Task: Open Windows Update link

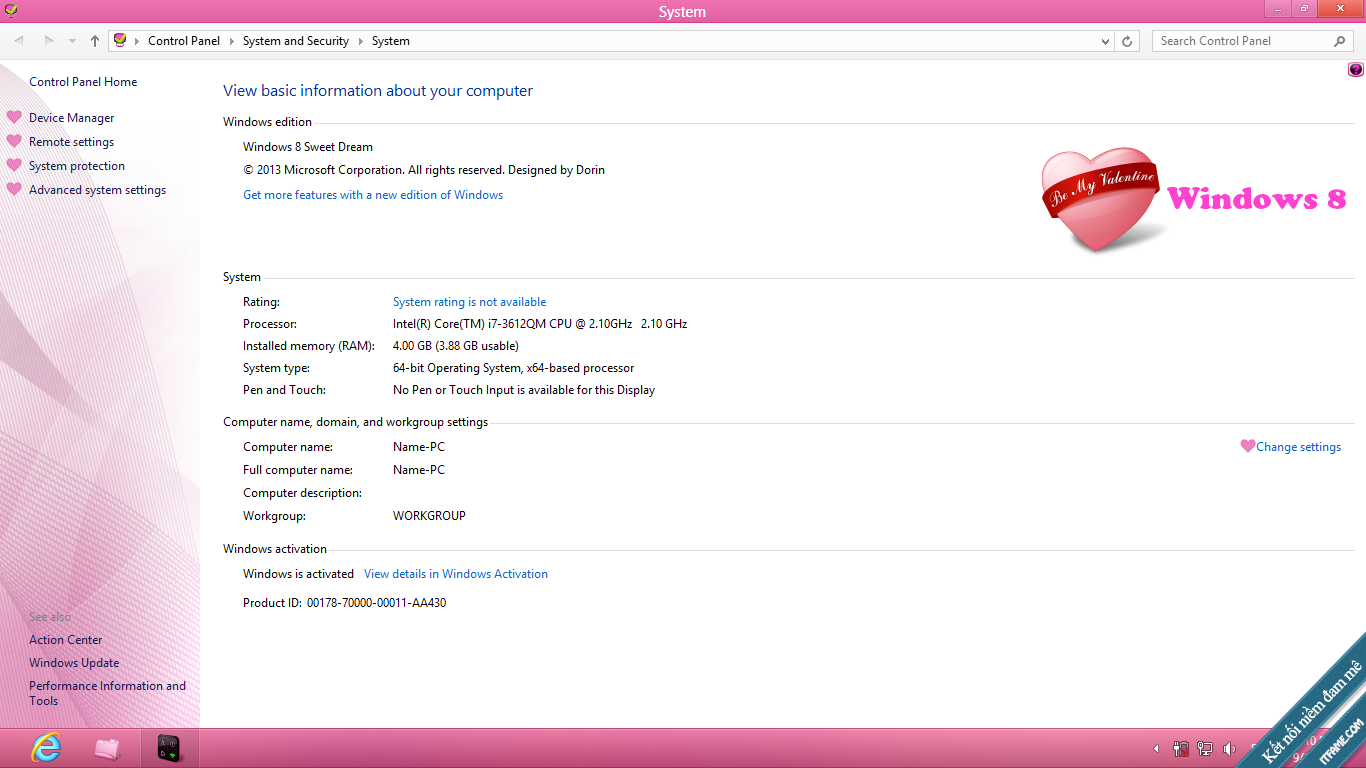Action: coord(74,663)
